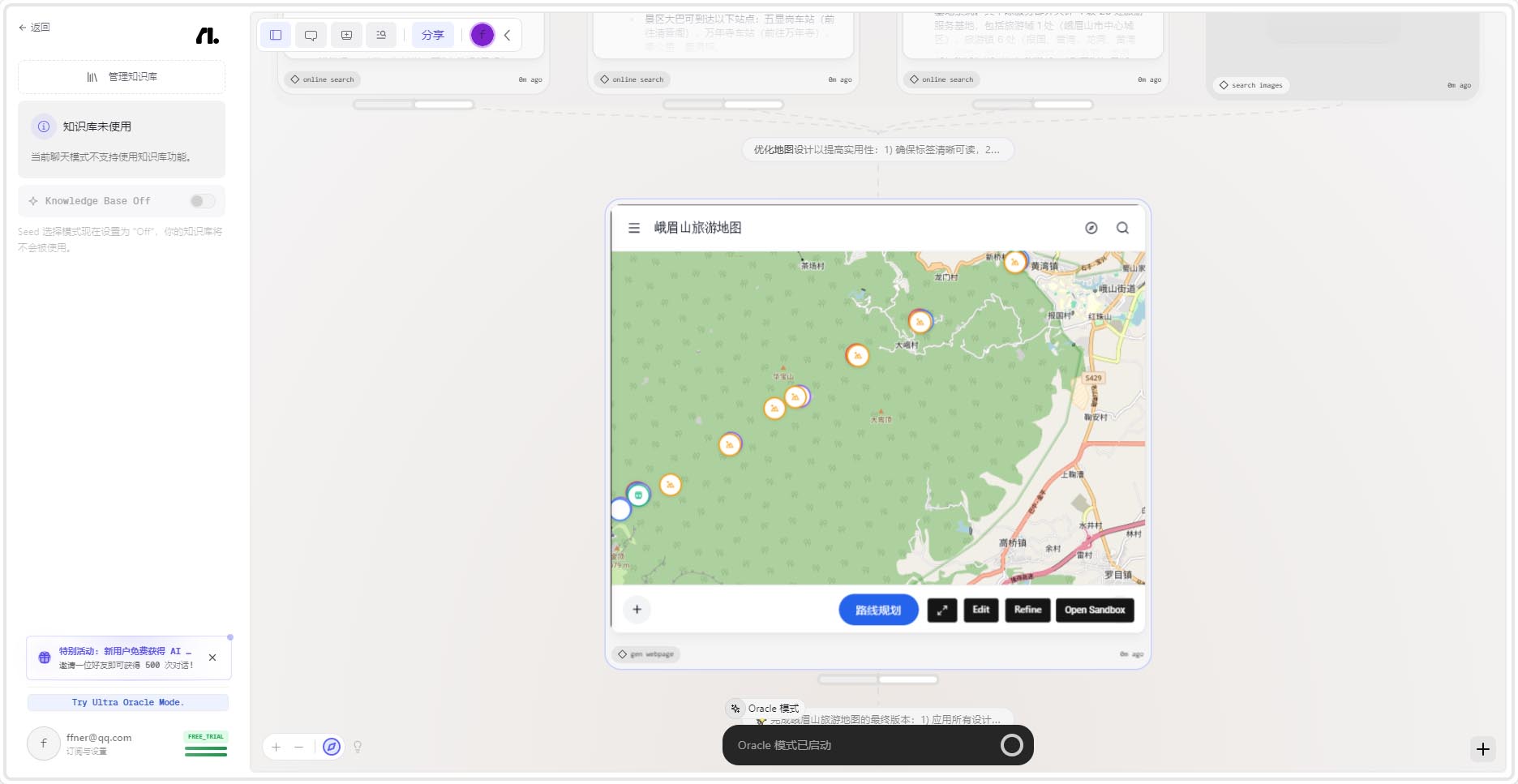This screenshot has height=784, width=1518.
Task: Open the chat bubble icon in toolbar
Action: click(311, 35)
